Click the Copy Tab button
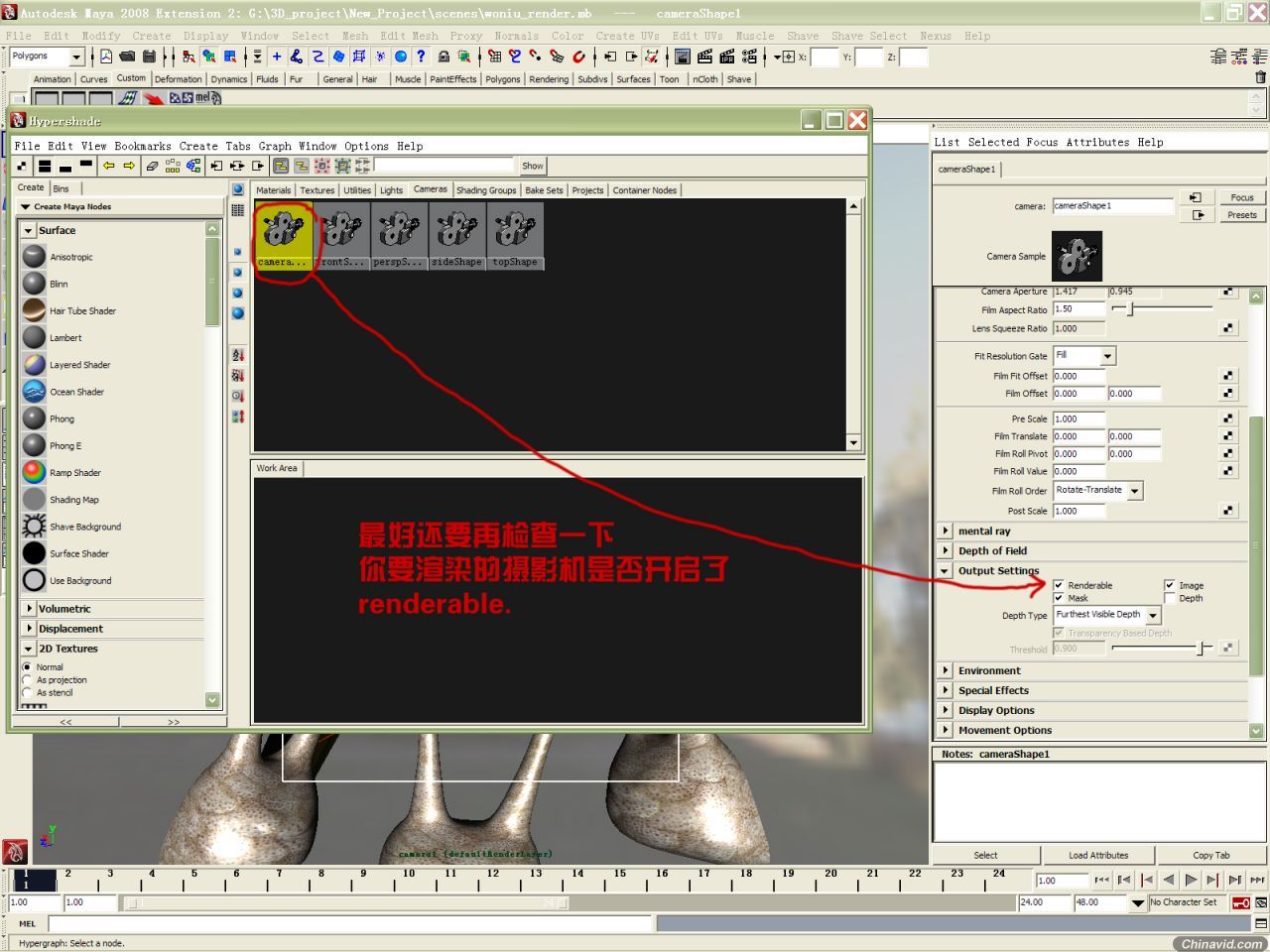The width and height of the screenshot is (1270, 952). 1211,855
